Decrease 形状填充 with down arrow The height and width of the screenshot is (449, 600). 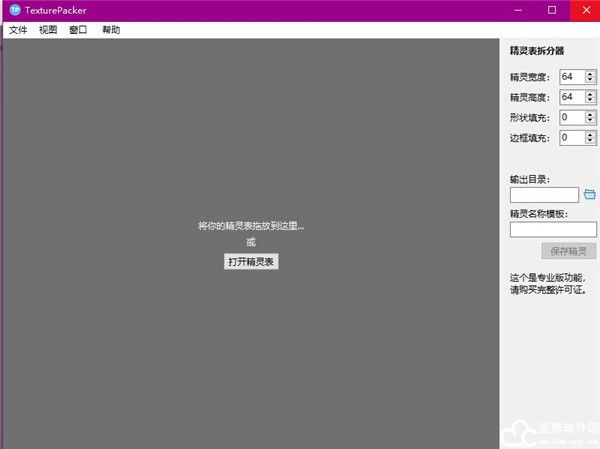point(590,120)
